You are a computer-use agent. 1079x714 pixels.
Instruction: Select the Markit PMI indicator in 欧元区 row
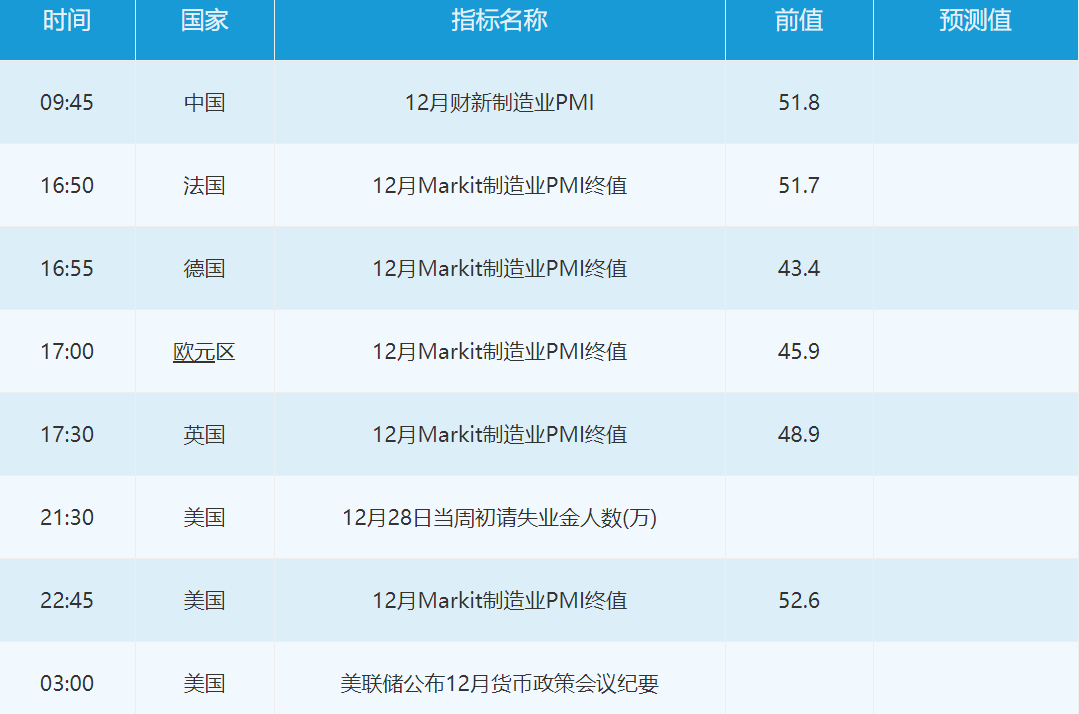click(500, 351)
